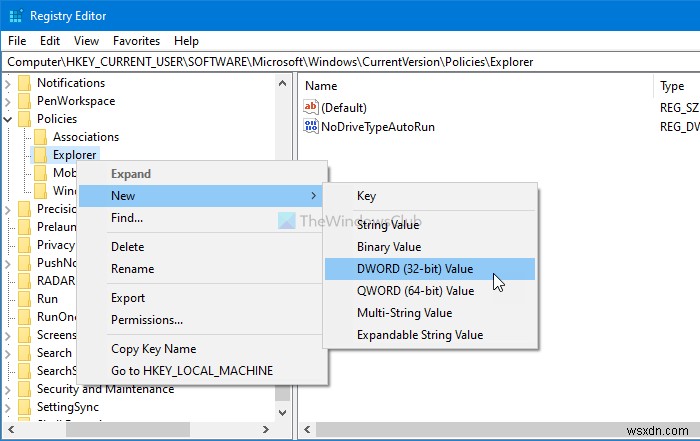
Task: Click the Associations folder icon
Action: coord(41,137)
